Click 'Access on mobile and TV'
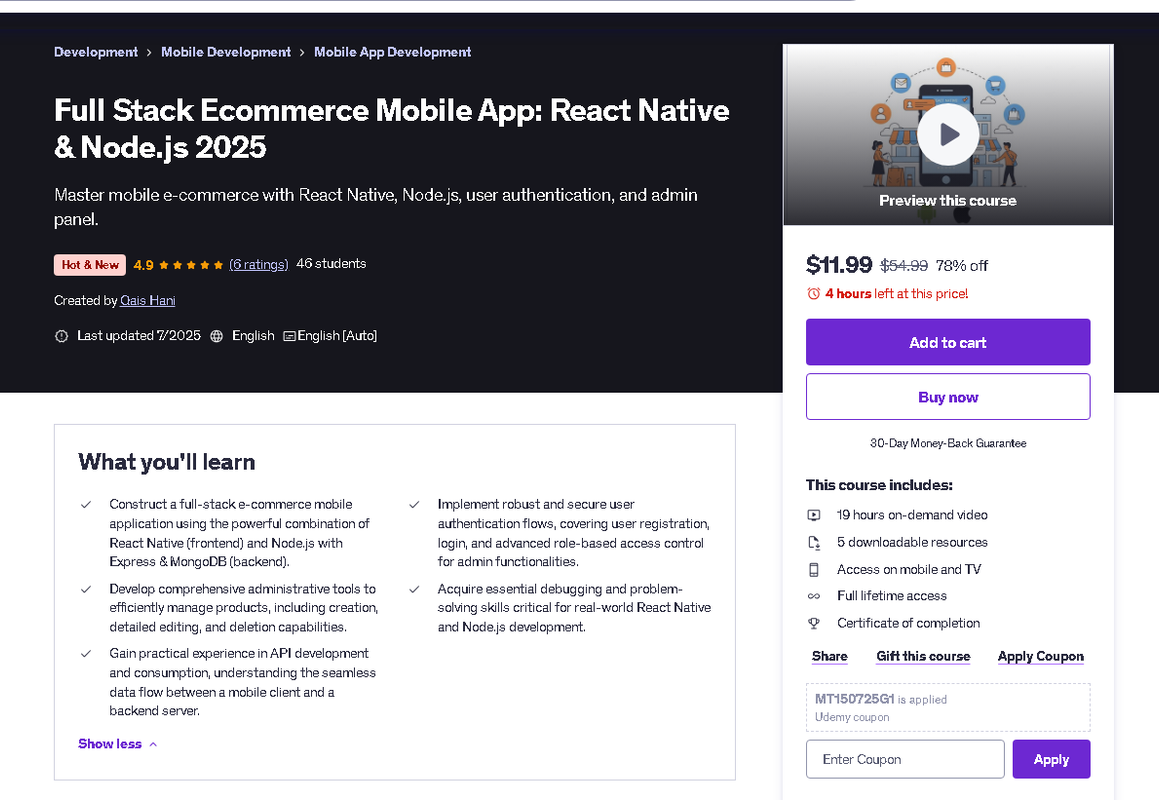The width and height of the screenshot is (1159, 800). [x=908, y=569]
